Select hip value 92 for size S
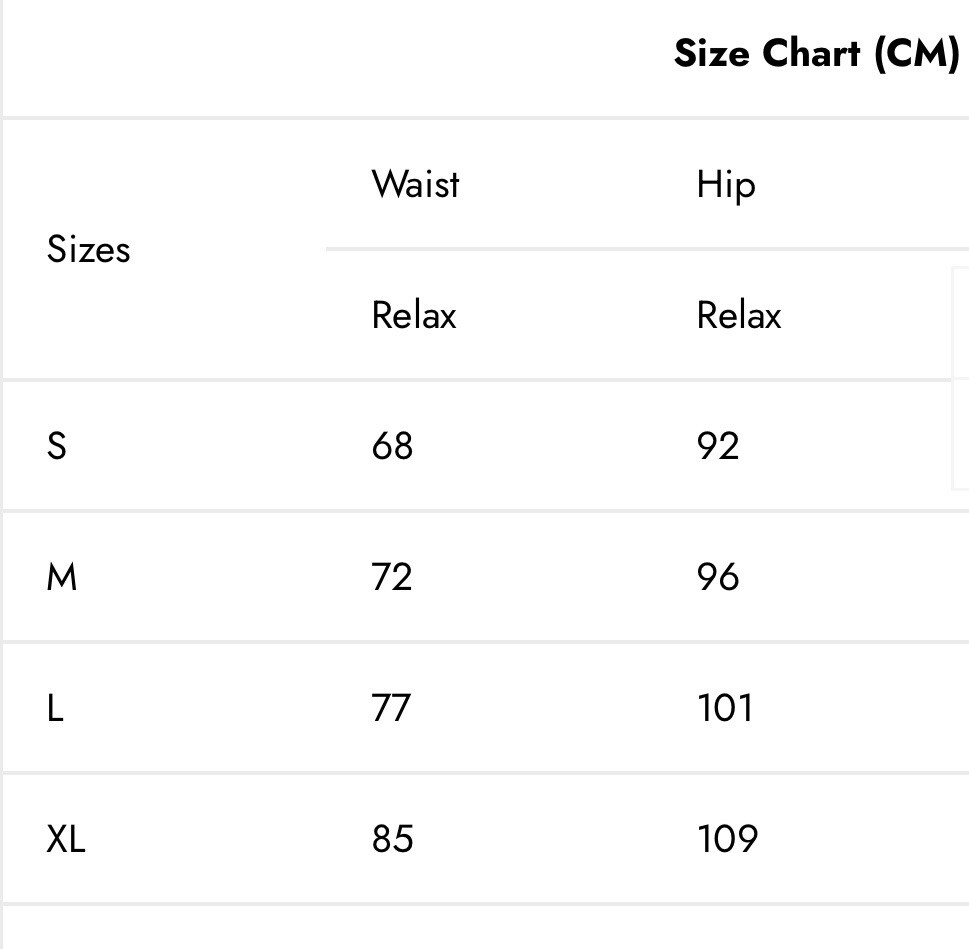The image size is (969, 949). [717, 445]
